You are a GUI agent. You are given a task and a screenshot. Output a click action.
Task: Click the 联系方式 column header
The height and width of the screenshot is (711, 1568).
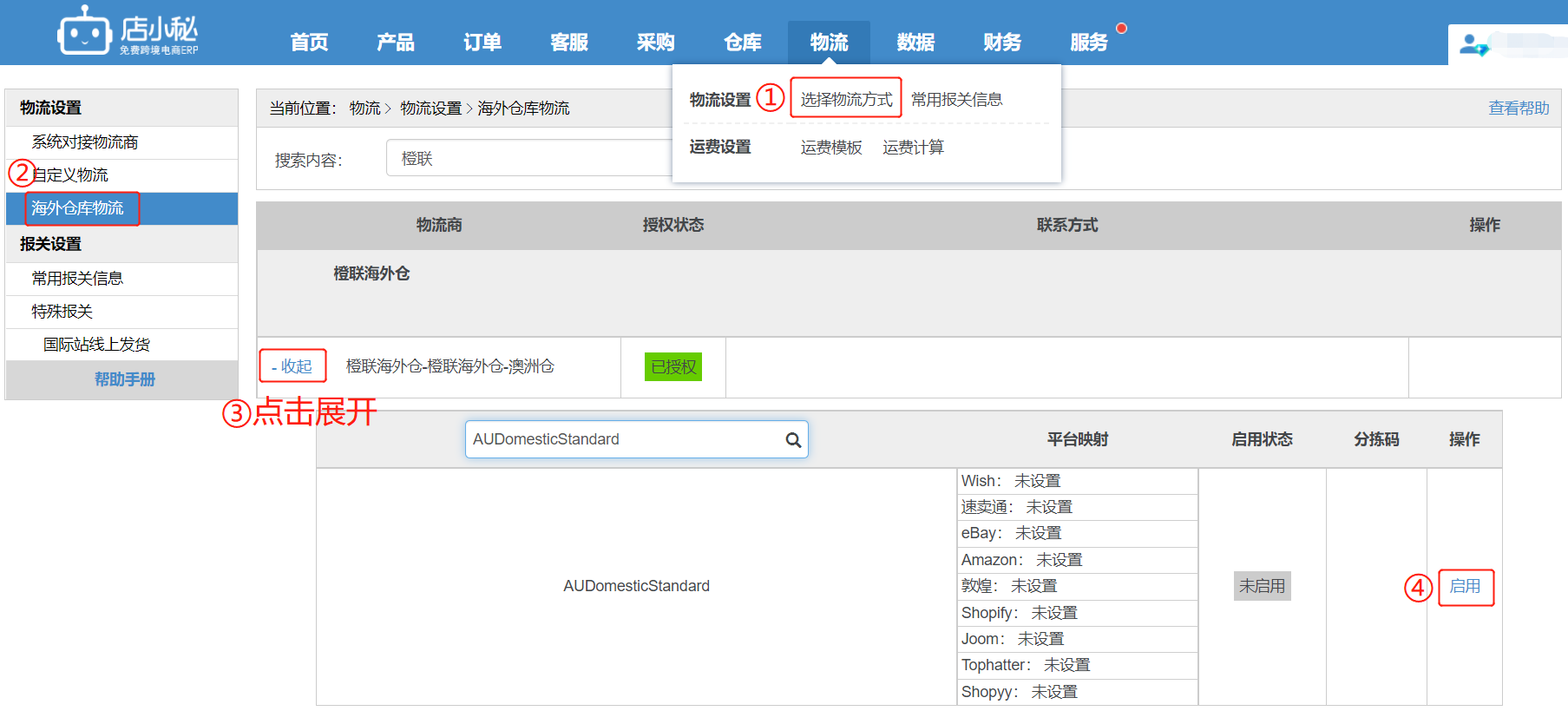pos(1067,226)
